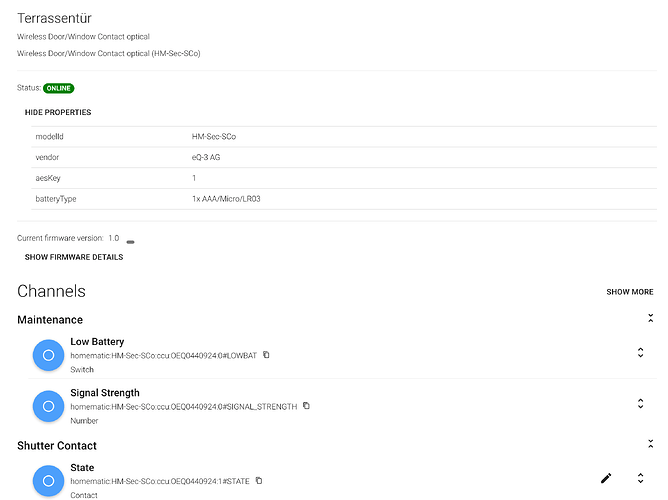Viewport: 668px width, 500px height.
Task: Collapse the Shutter Contact channel group
Action: tap(650, 444)
